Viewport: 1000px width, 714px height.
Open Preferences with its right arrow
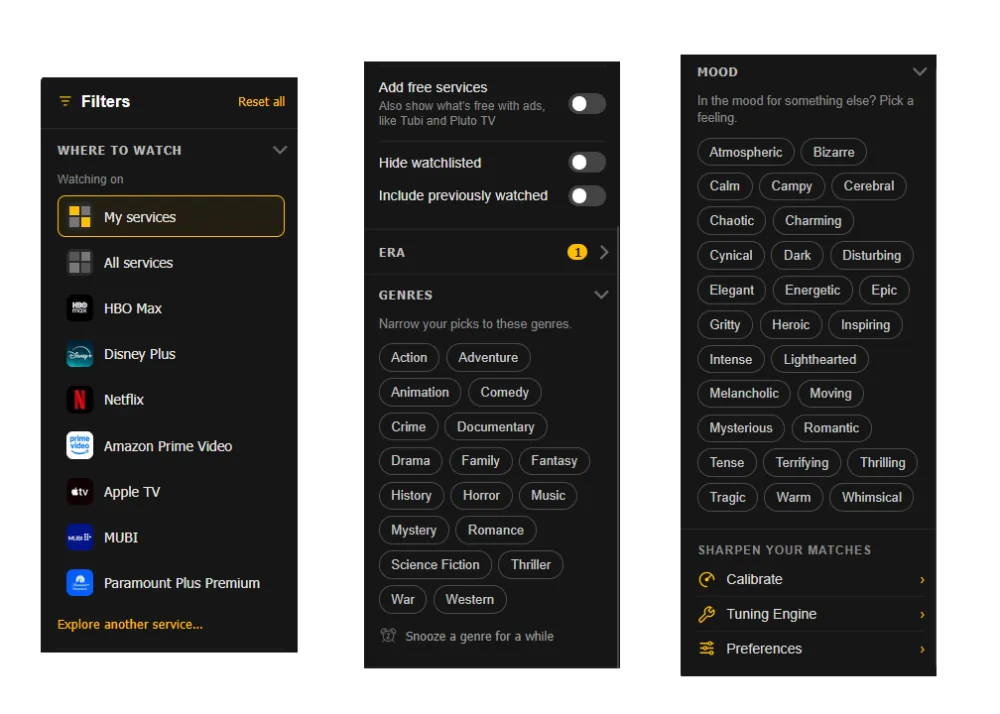pyautogui.click(x=922, y=649)
